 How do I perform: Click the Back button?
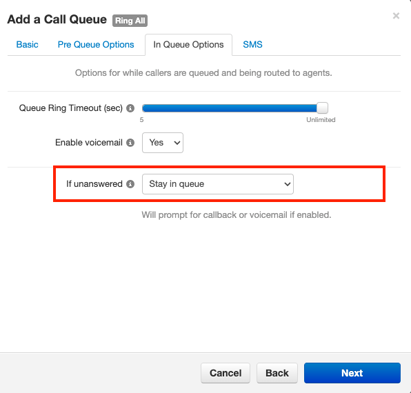tap(277, 373)
